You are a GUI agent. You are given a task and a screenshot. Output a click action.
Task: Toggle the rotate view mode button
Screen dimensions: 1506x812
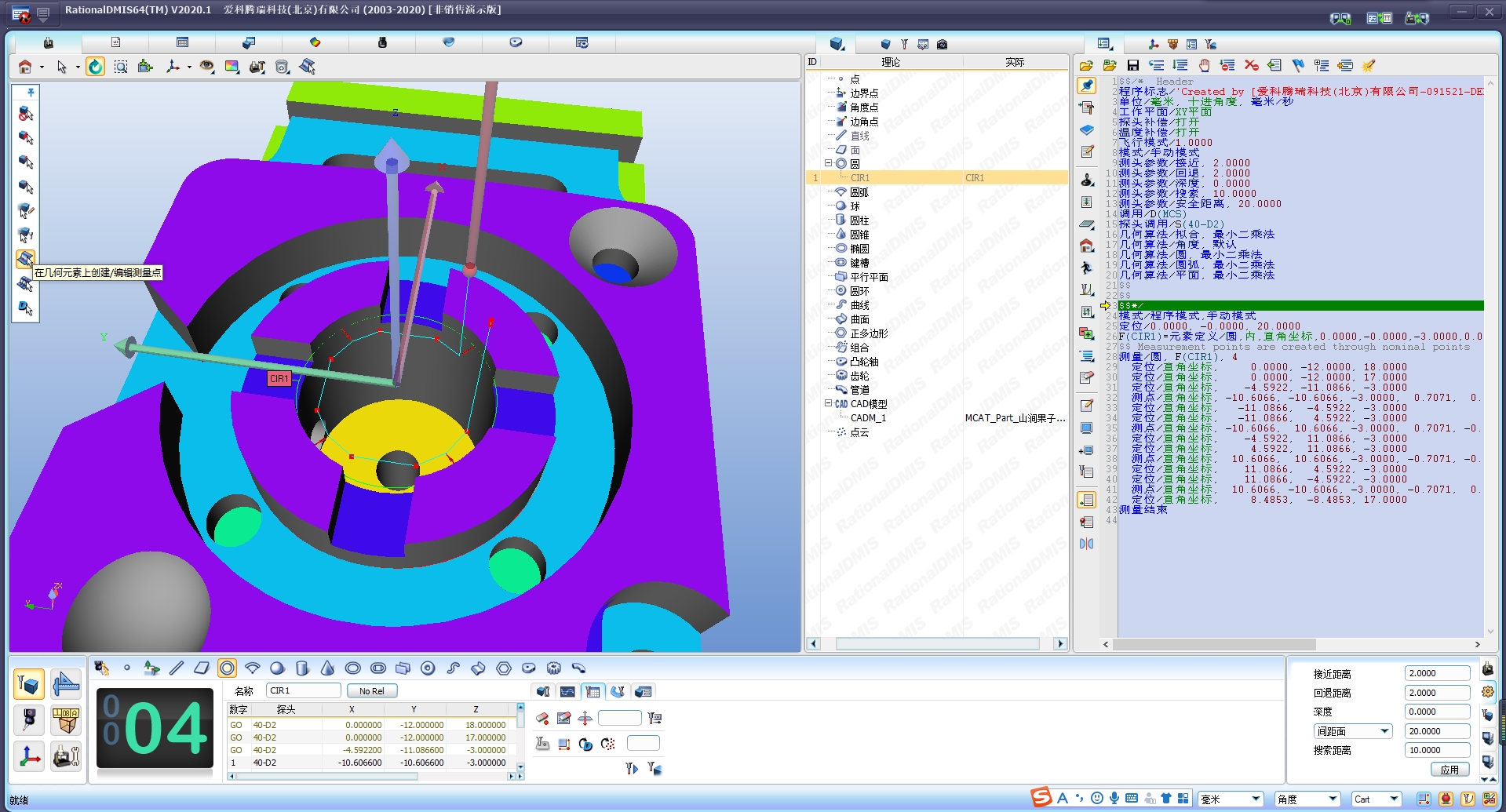(x=95, y=67)
